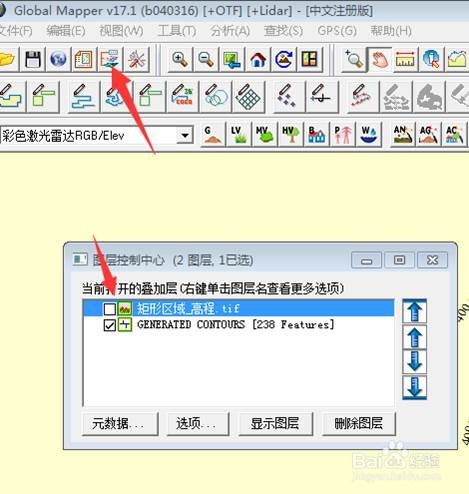Click the Lidar Medium Vegetation (MV) icon
The image size is (469, 494).
264,135
